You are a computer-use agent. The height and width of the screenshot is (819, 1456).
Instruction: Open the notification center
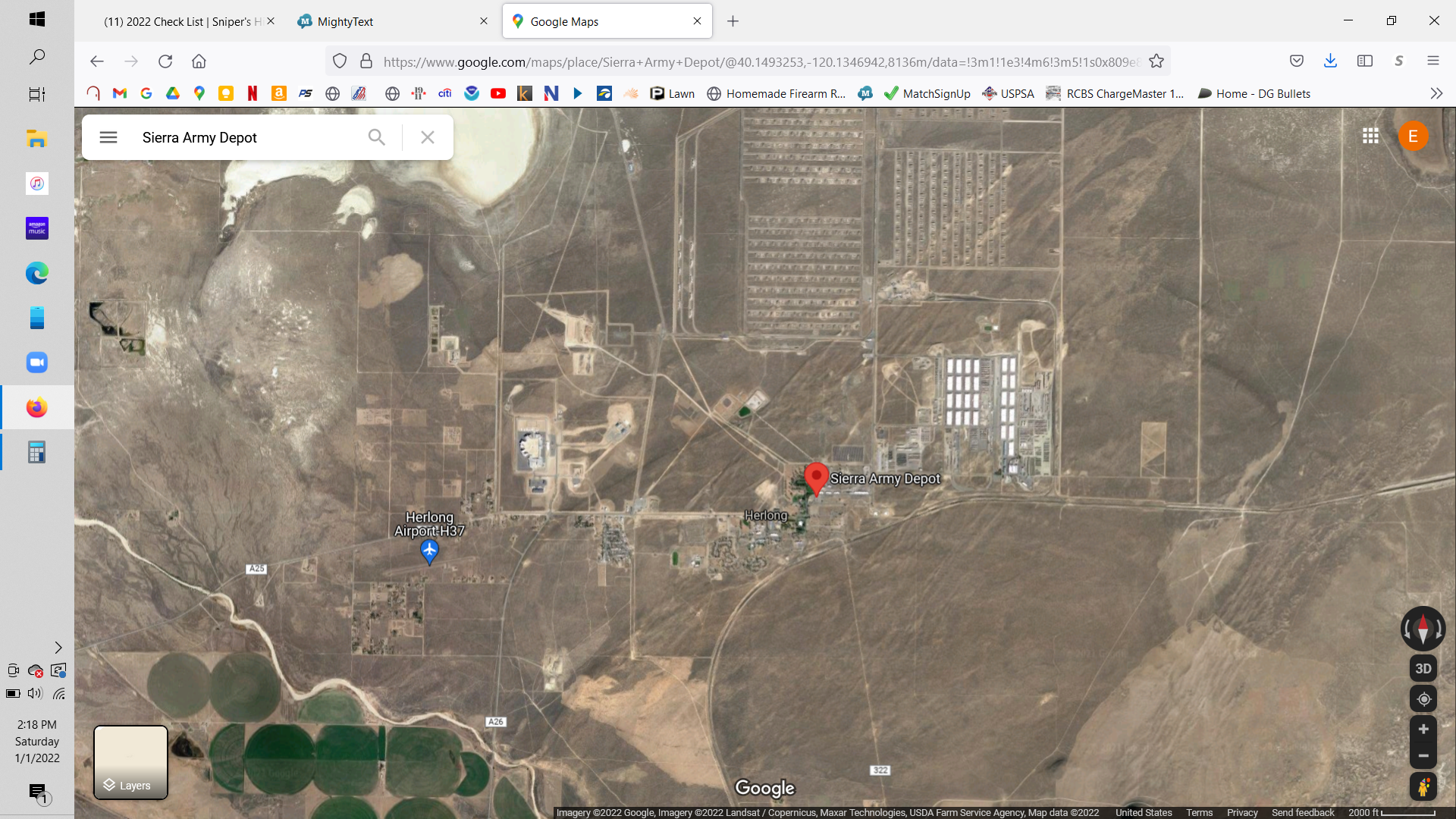click(37, 792)
